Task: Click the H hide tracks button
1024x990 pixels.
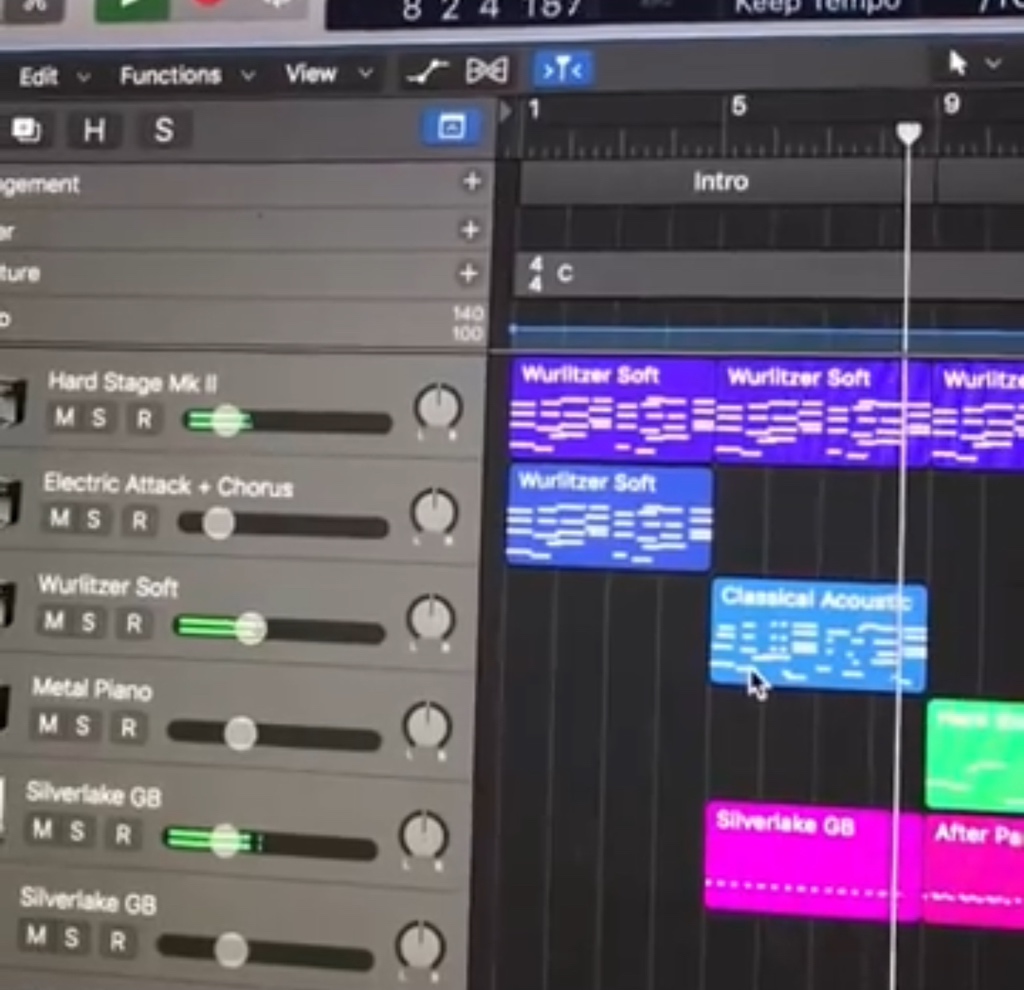Action: 94,130
